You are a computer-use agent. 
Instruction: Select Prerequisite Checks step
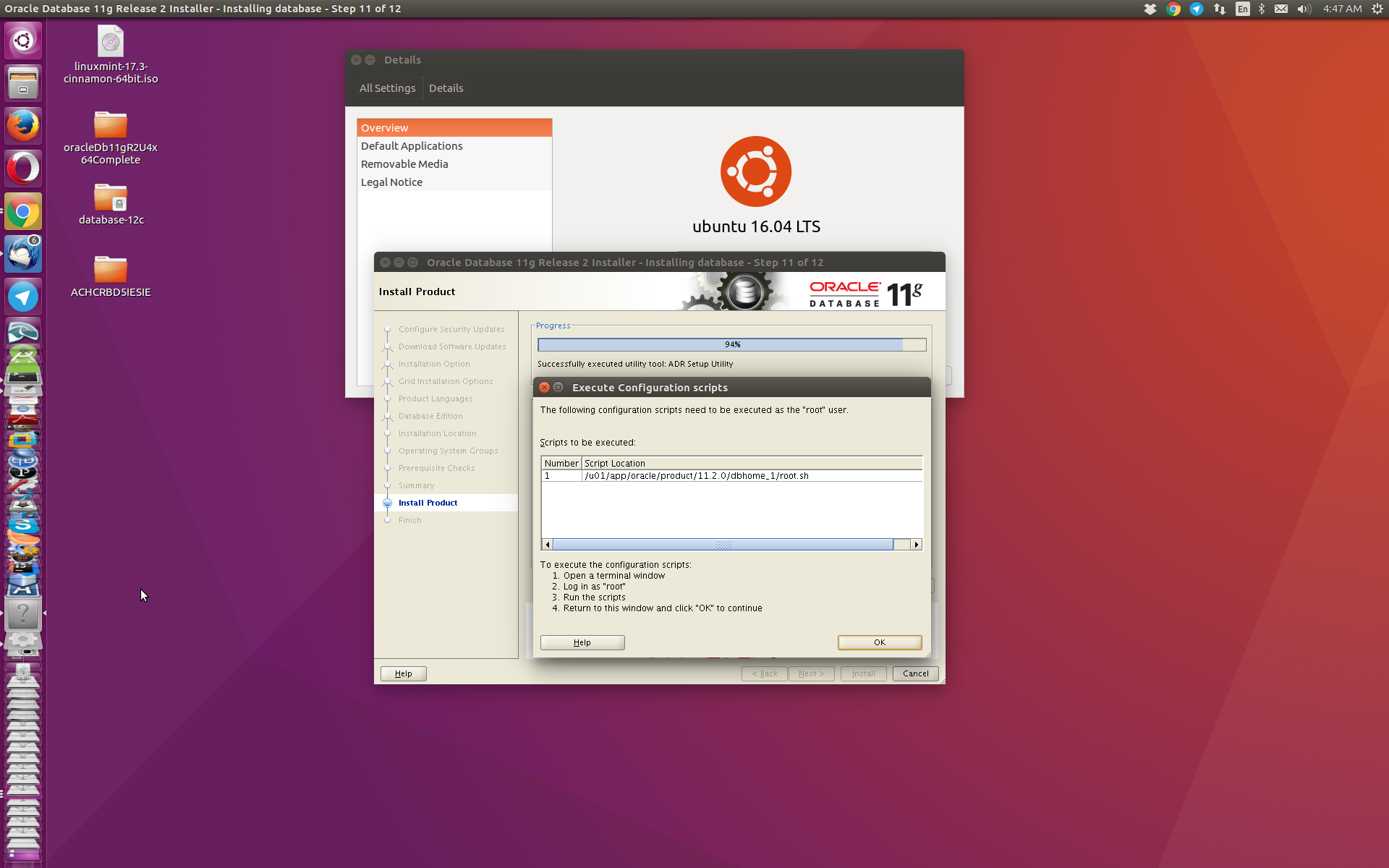(437, 468)
